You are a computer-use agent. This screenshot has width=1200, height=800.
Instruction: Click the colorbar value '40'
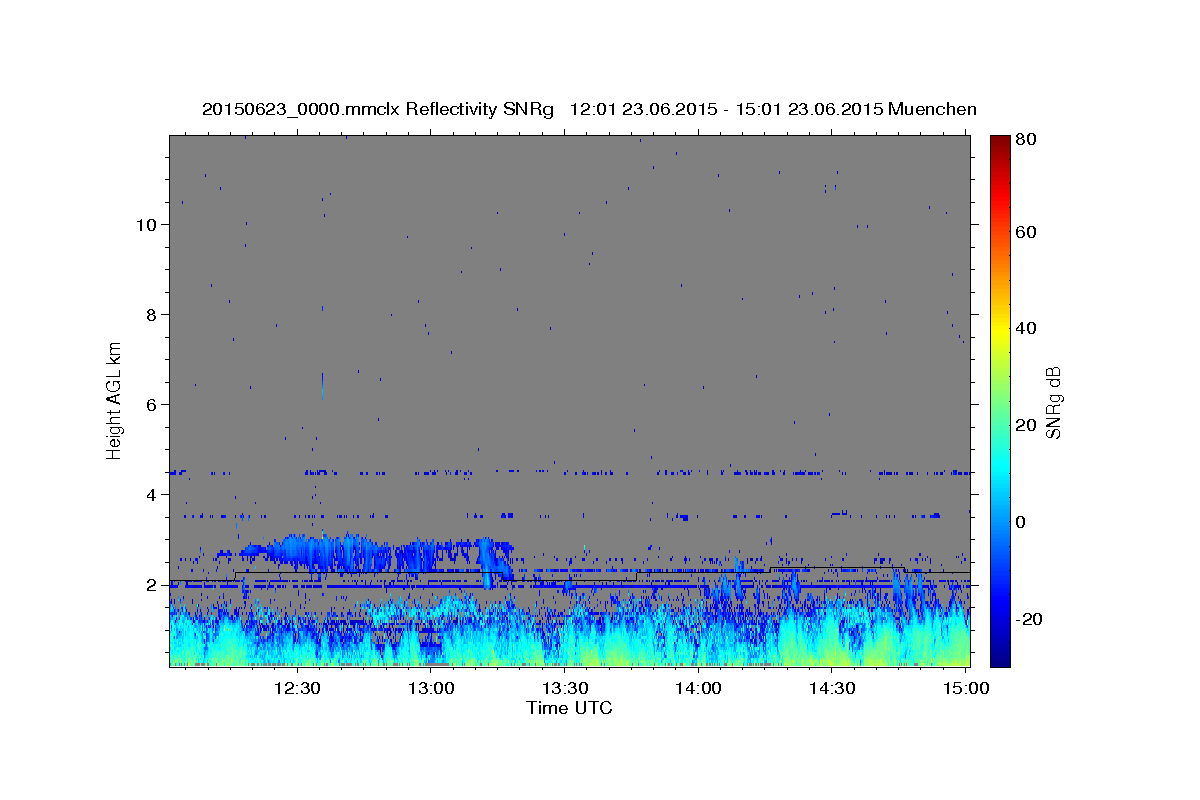(1028, 328)
